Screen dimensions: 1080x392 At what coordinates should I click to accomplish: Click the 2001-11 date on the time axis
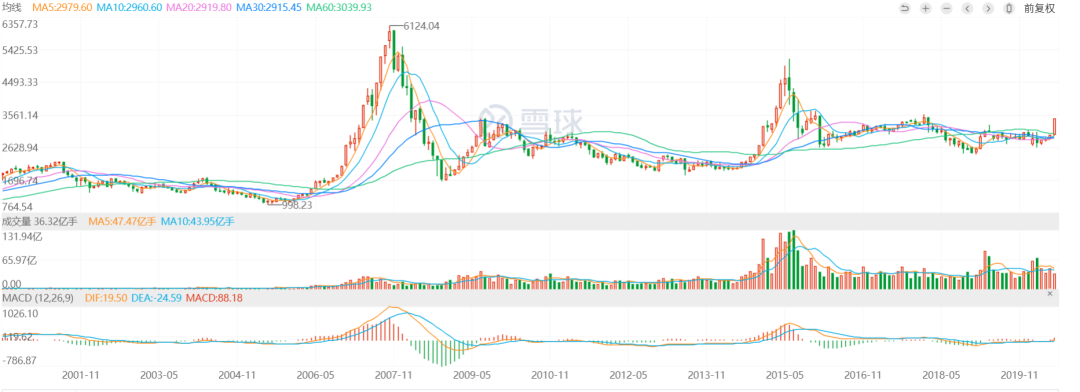(81, 376)
